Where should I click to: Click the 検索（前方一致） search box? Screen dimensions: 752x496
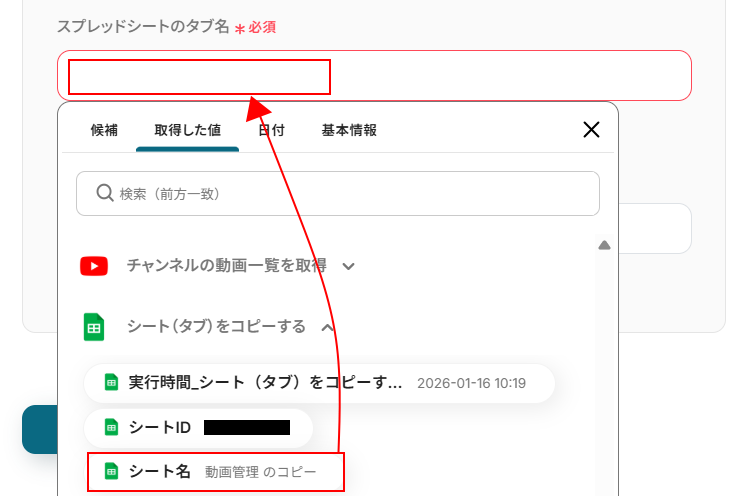point(338,193)
